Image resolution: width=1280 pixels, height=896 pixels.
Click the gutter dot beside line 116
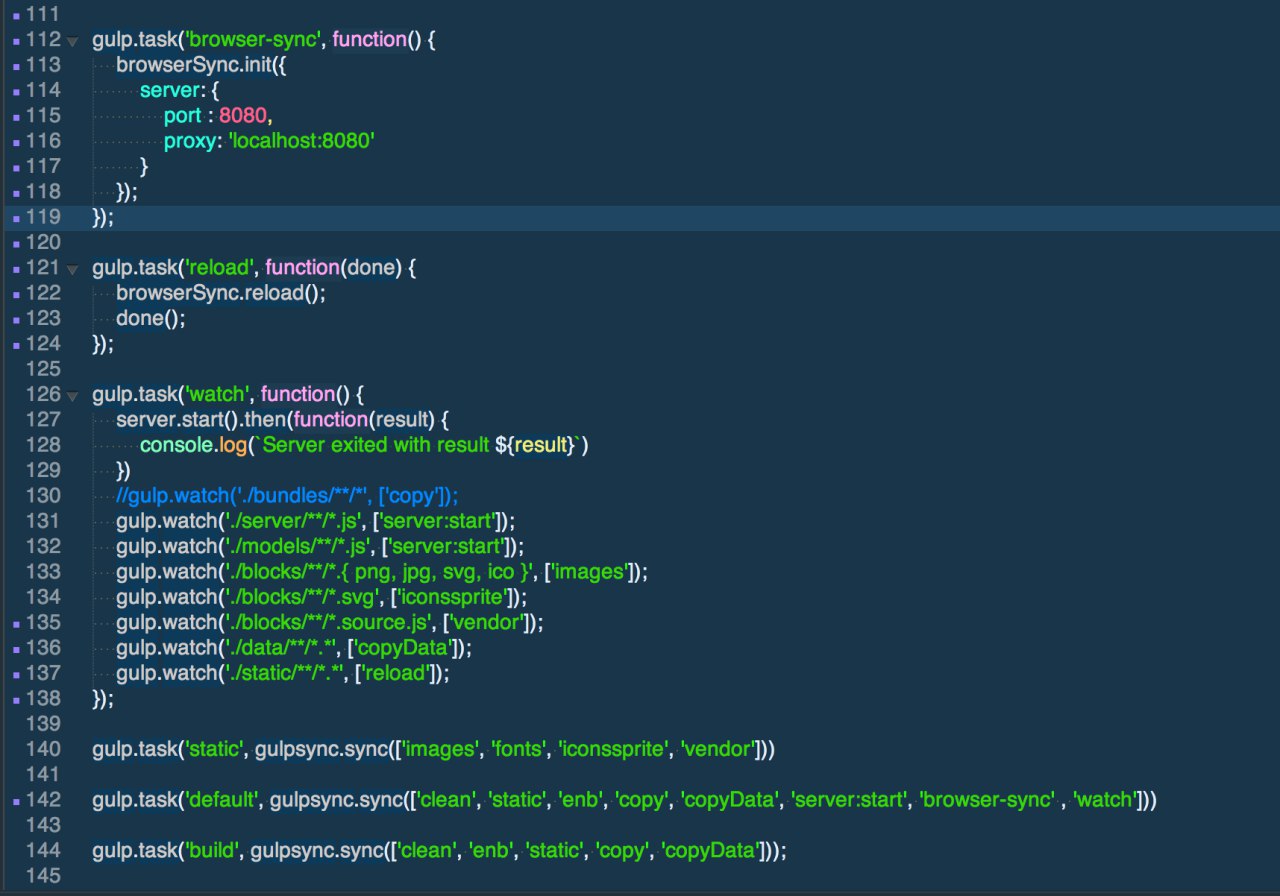tap(17, 141)
